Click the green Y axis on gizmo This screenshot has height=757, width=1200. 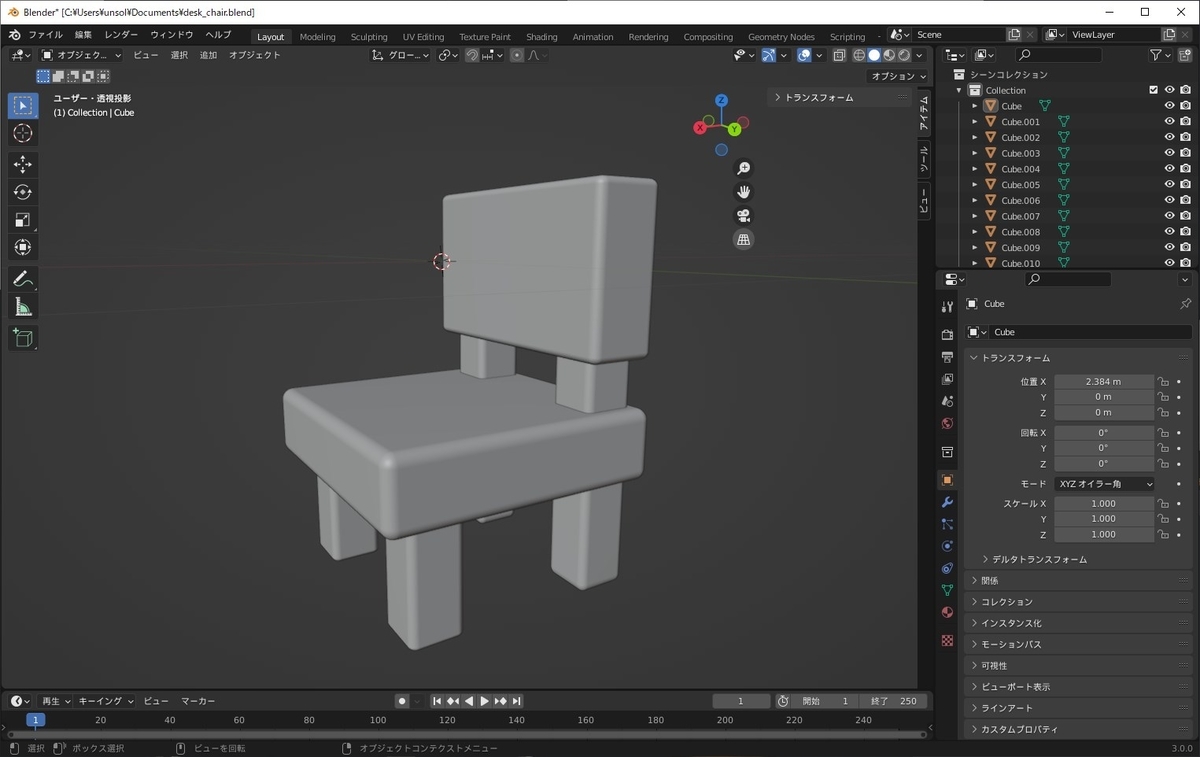(734, 129)
